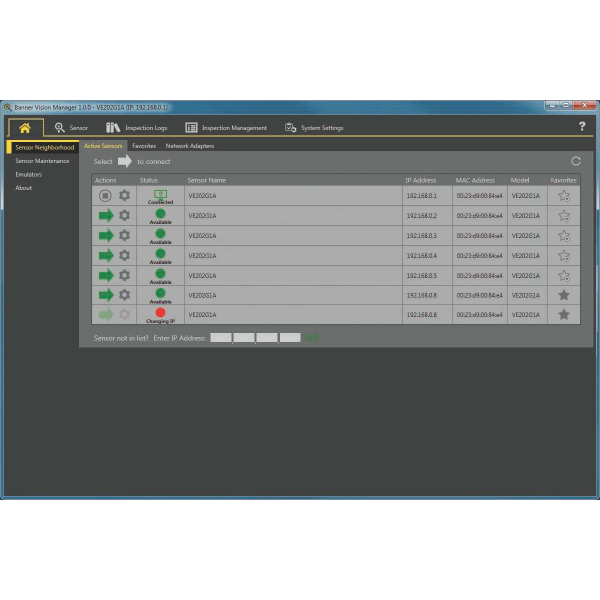Open gear settings for sensor 192.168.0.2

124,215
